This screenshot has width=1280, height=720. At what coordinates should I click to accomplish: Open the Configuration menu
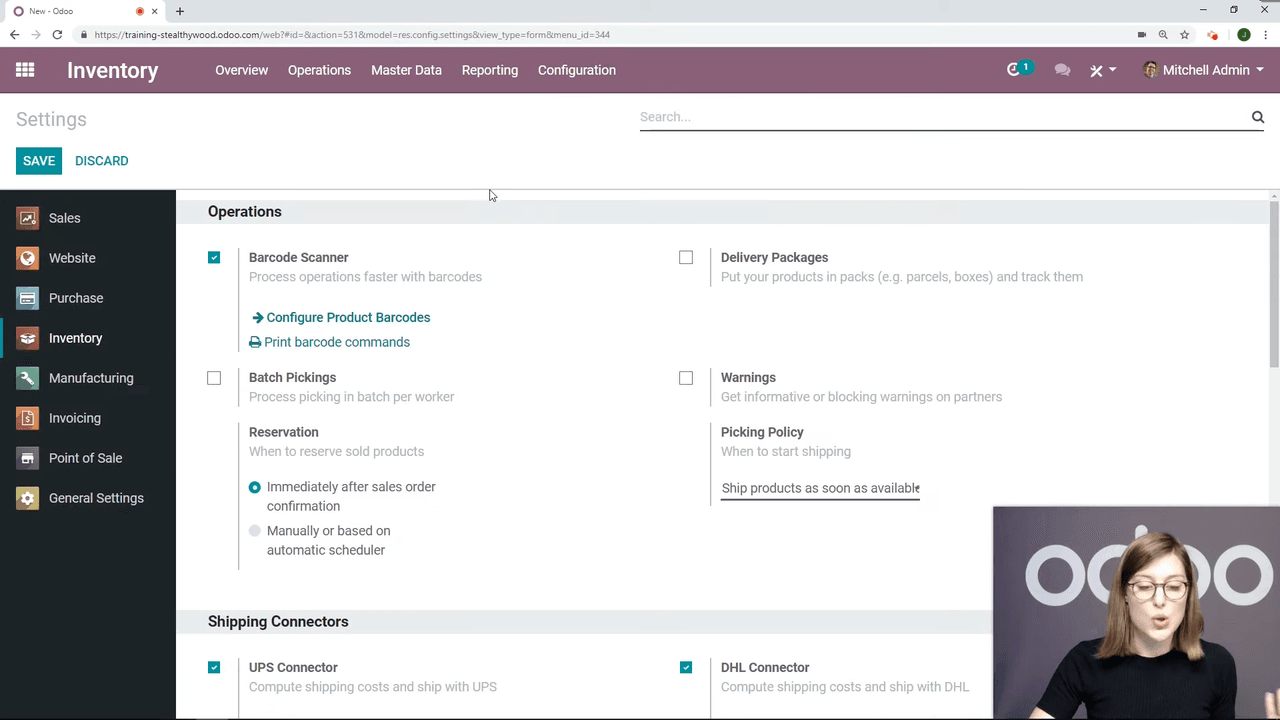point(576,70)
